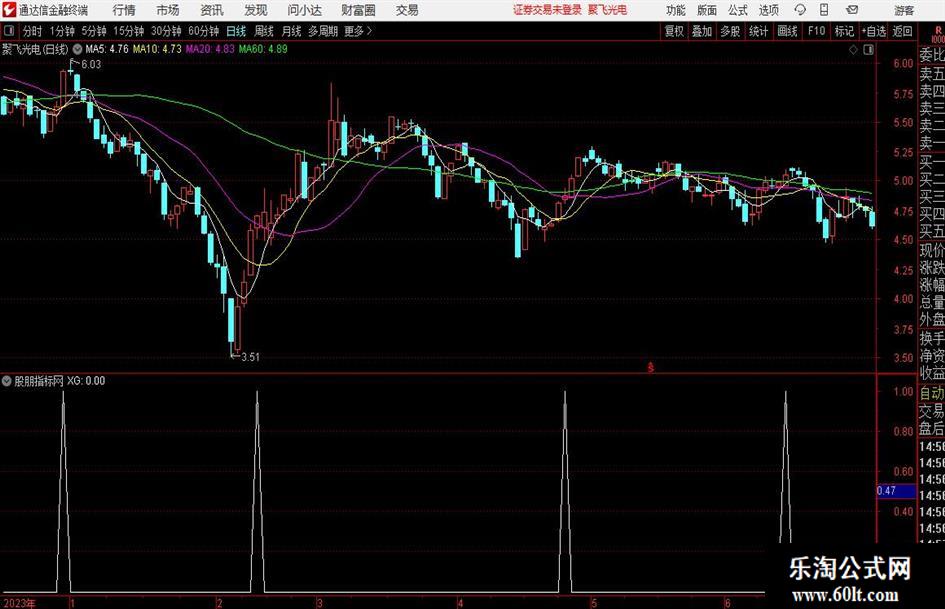This screenshot has height=609, width=945.
Task: Click the 标记 mark toolbar button
Action: 844,31
